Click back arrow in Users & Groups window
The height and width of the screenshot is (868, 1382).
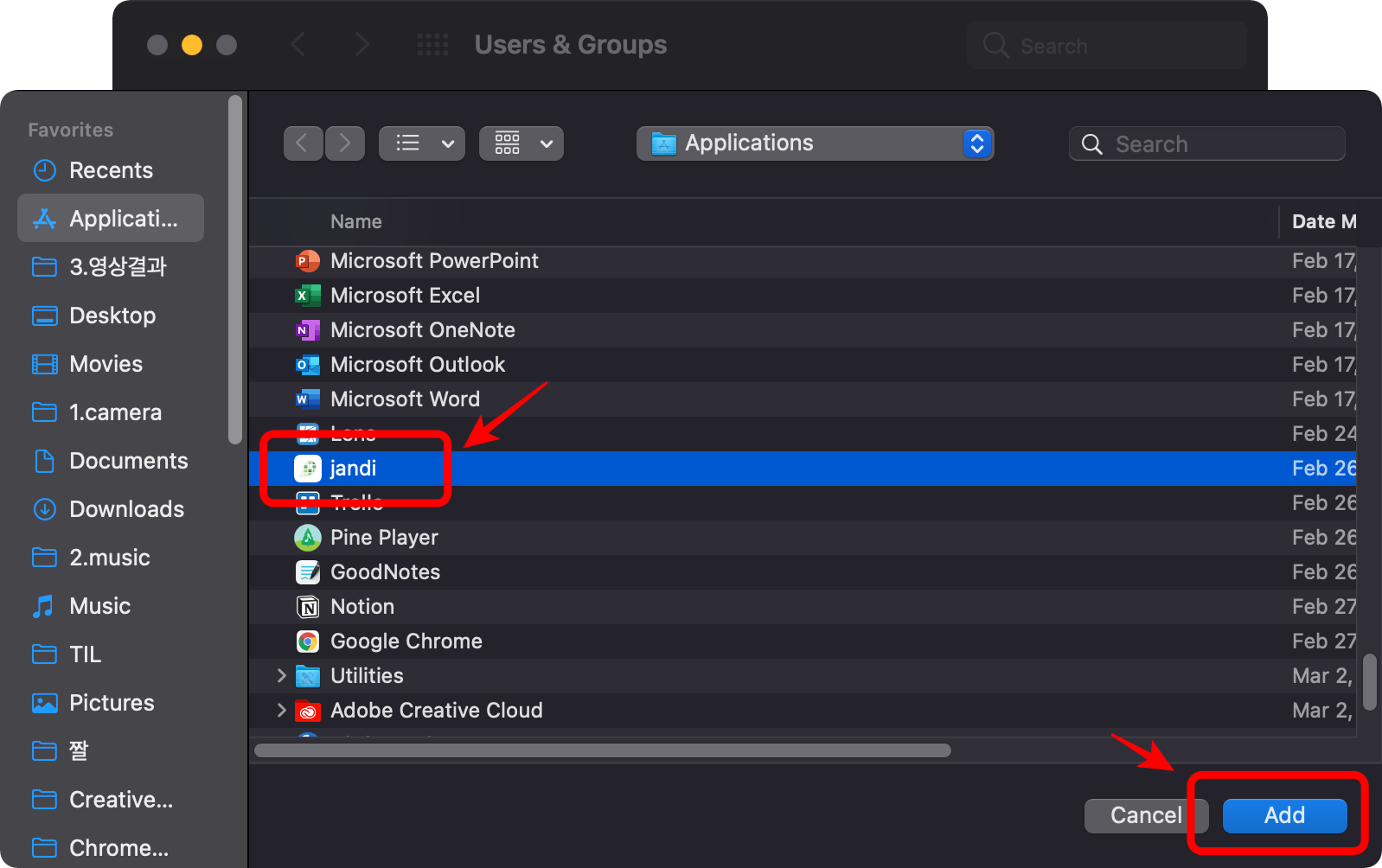pos(298,45)
